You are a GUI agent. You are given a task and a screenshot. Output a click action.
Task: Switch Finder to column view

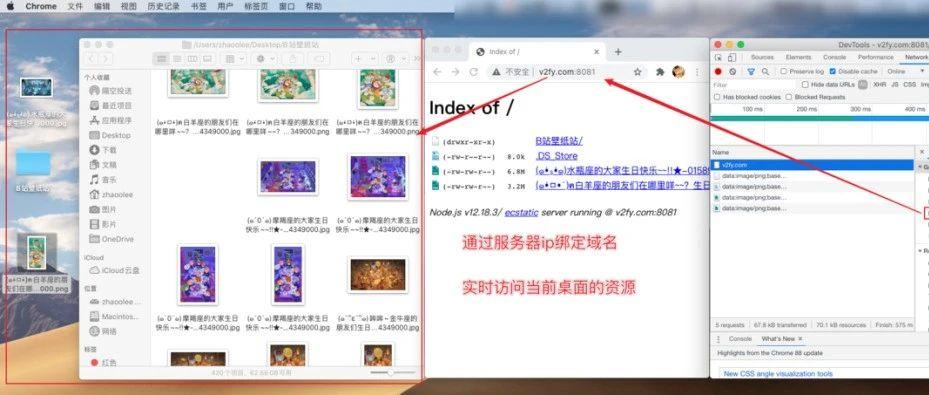tap(192, 59)
